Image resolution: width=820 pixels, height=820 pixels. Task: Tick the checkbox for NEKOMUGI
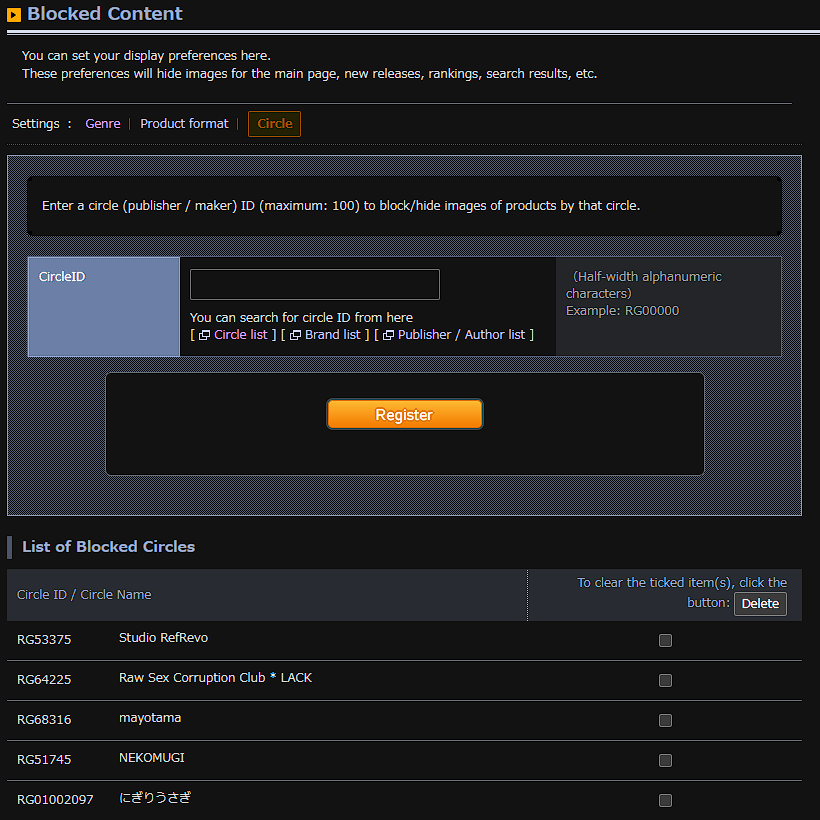(x=665, y=760)
